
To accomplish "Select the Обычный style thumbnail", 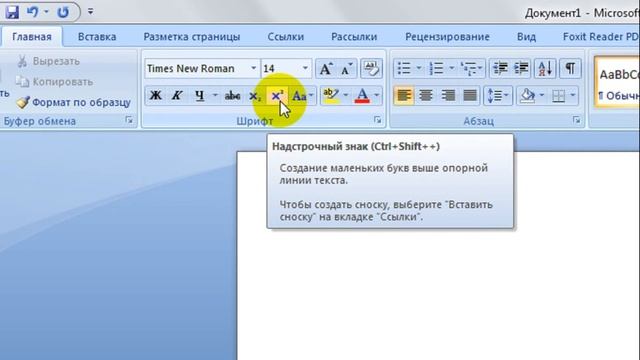I will click(x=617, y=83).
